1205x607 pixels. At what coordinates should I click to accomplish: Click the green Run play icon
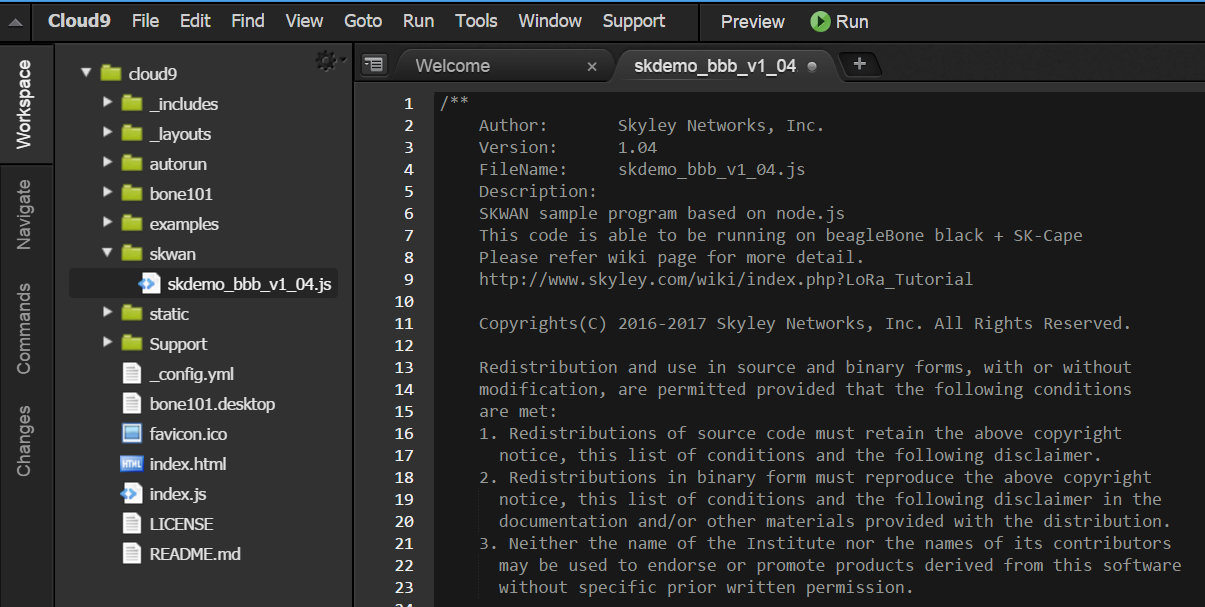tap(820, 21)
